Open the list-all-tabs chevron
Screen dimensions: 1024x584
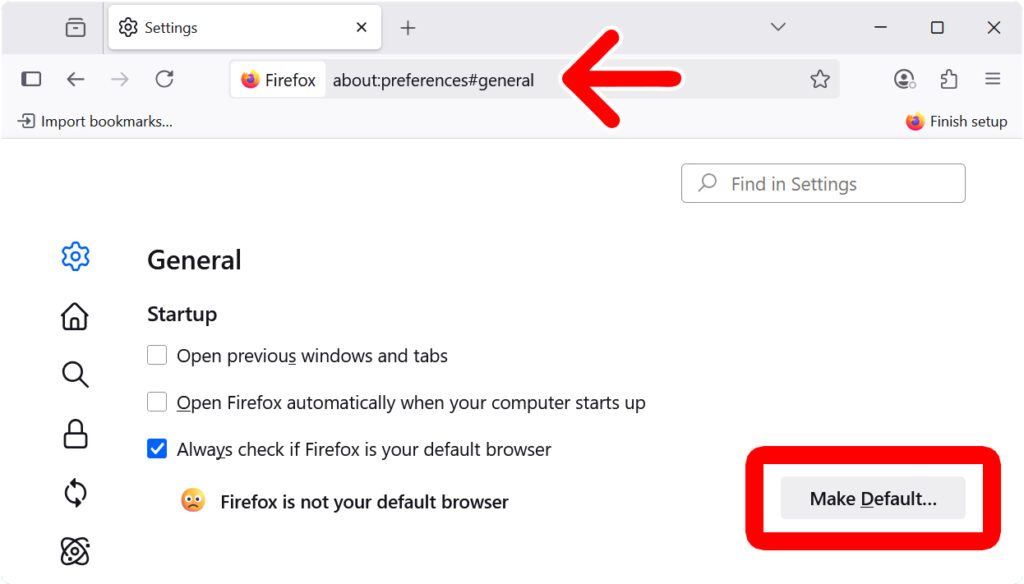(x=777, y=27)
